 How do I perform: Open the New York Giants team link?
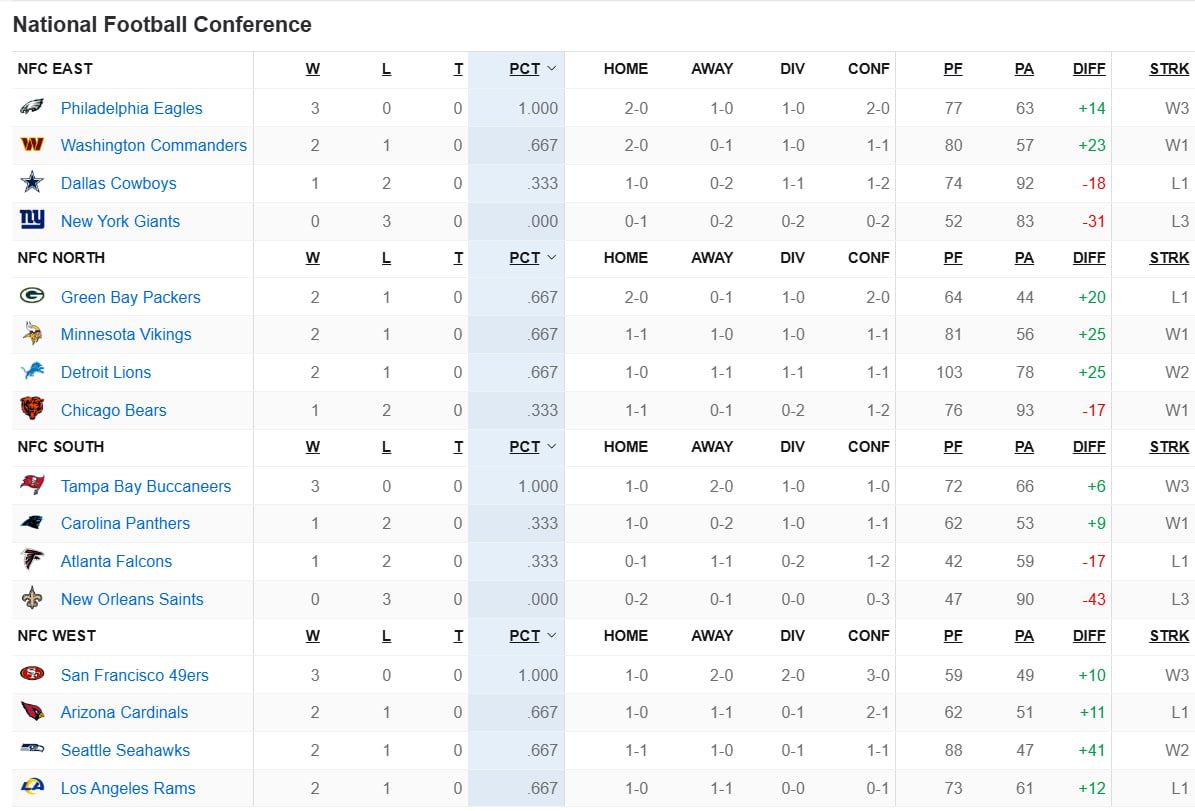[x=120, y=221]
